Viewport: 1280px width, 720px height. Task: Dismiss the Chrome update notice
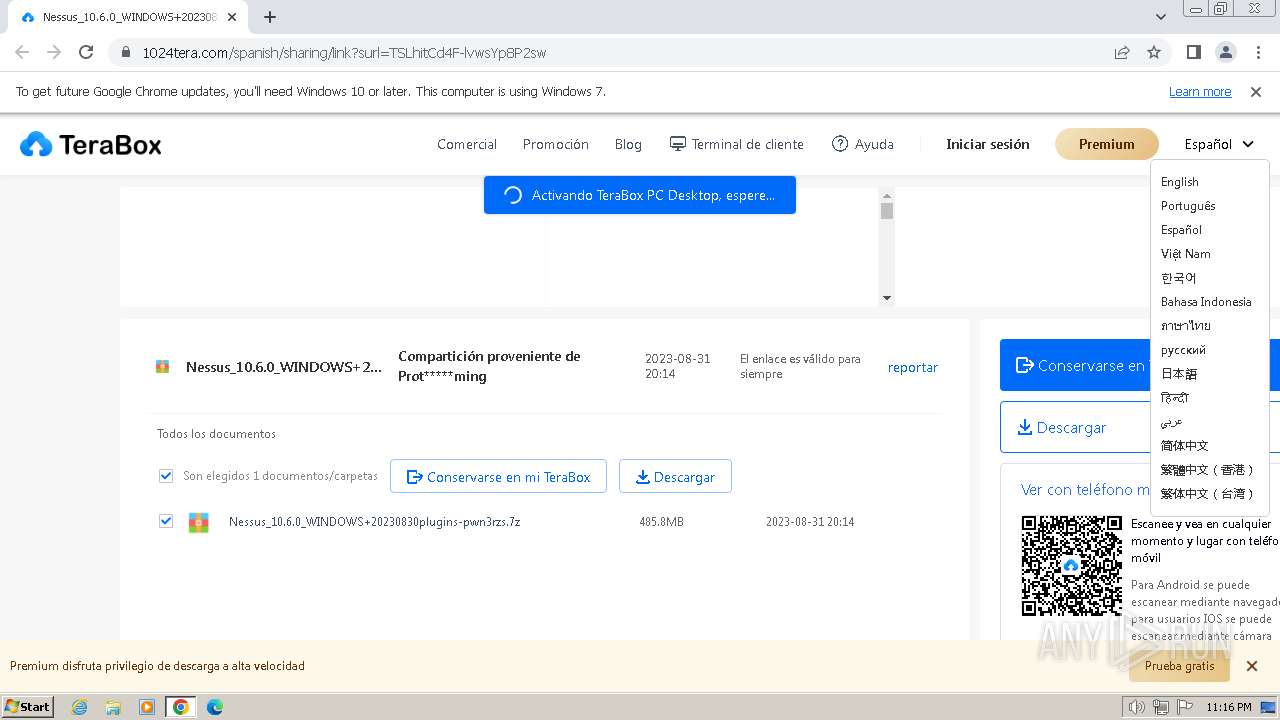tap(1256, 91)
